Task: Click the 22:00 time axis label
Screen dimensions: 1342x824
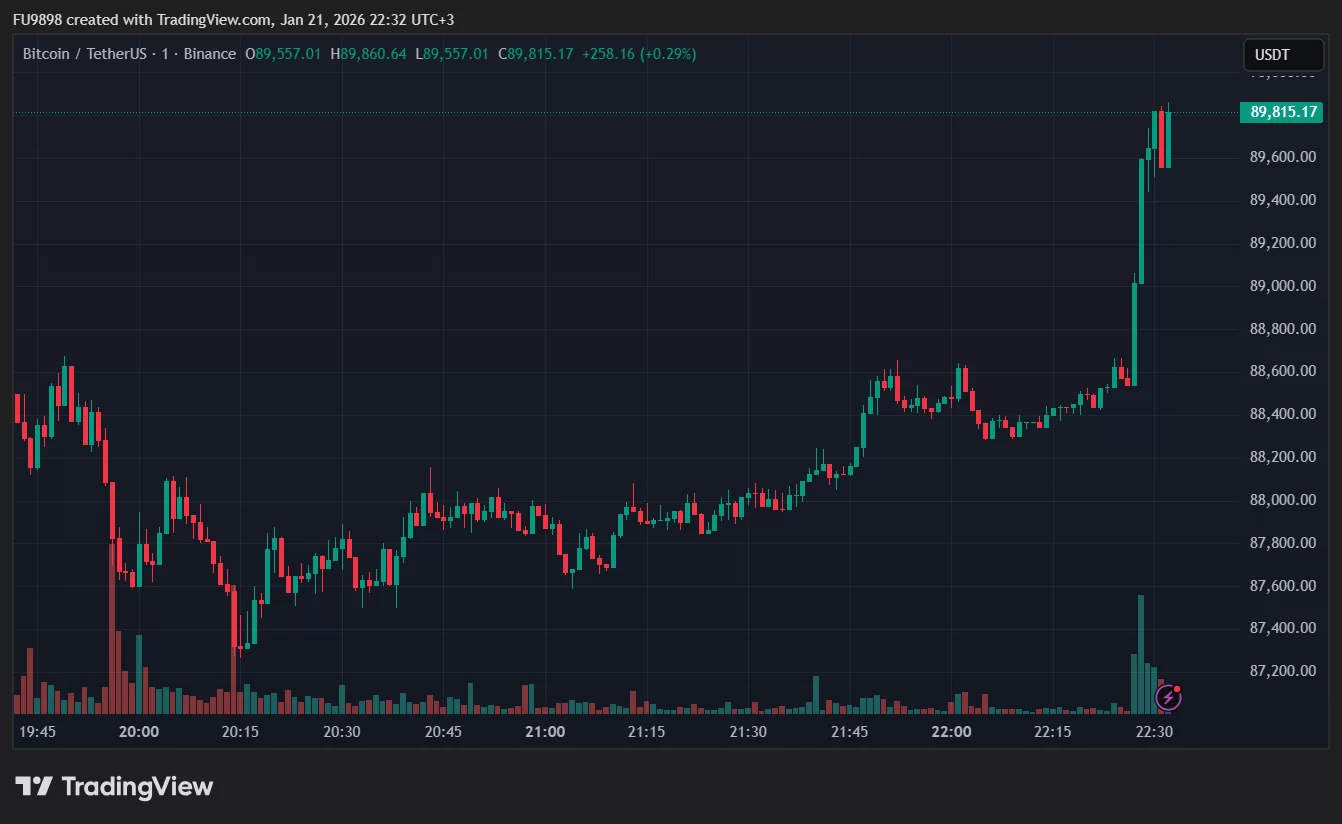Action: point(950,732)
